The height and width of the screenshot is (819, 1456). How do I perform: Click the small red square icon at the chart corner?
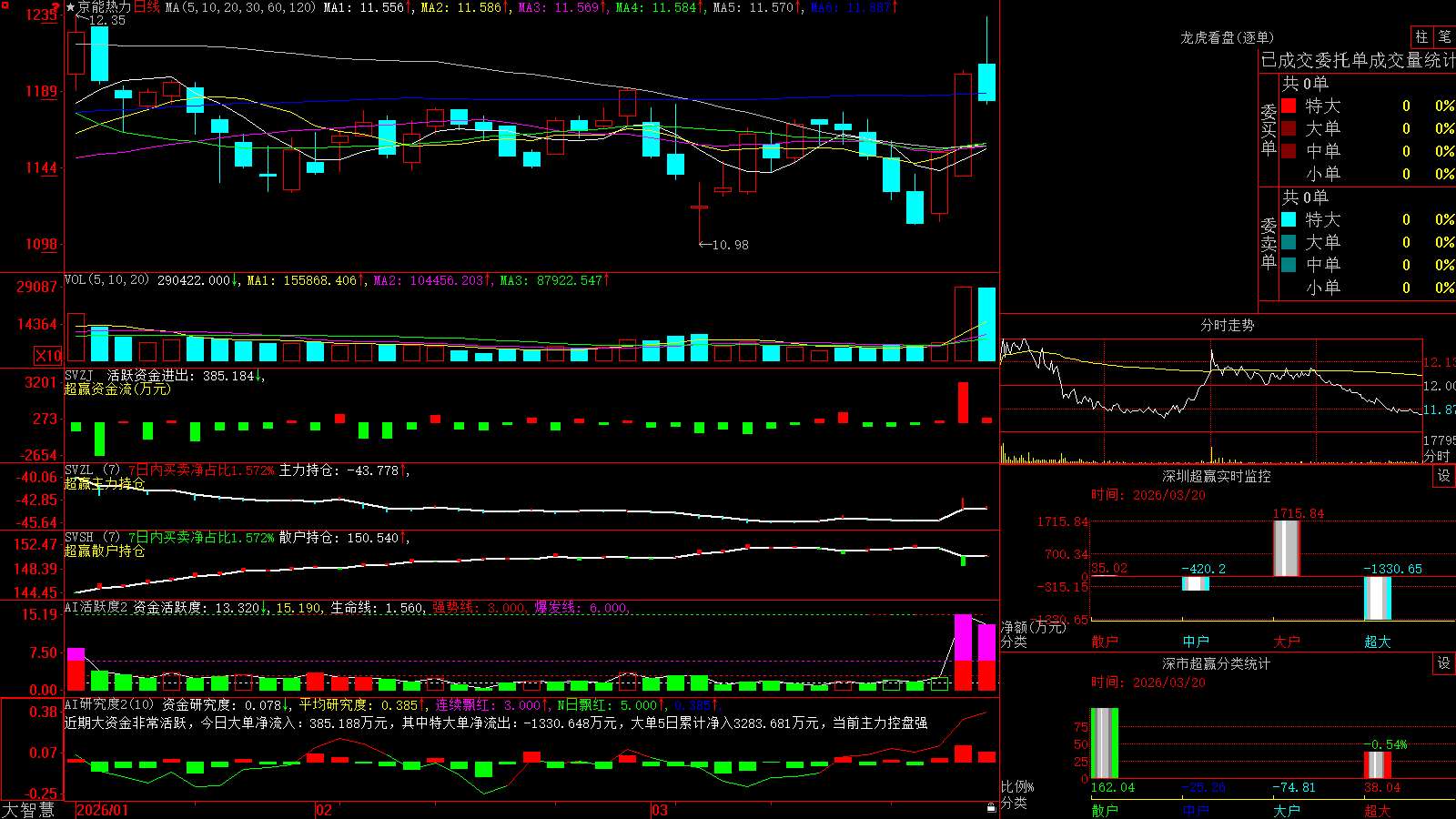point(4,4)
